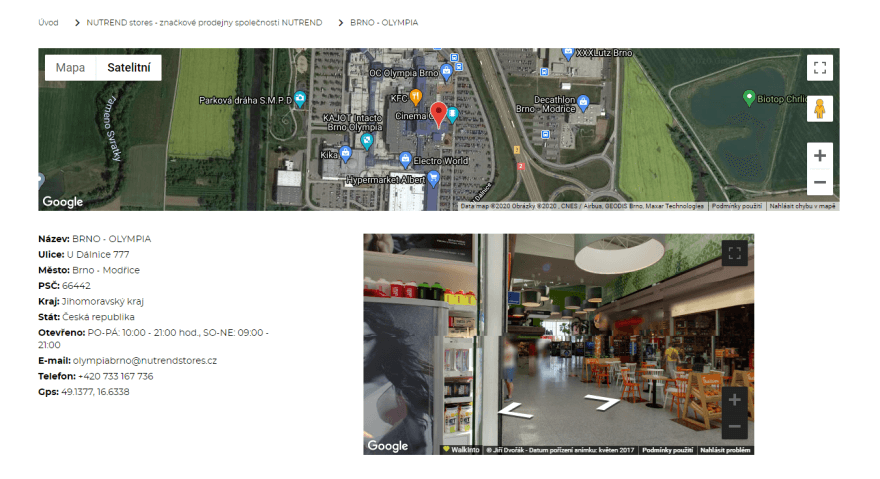Click the Street View pegman icon
Image resolution: width=880 pixels, height=479 pixels.
(819, 108)
